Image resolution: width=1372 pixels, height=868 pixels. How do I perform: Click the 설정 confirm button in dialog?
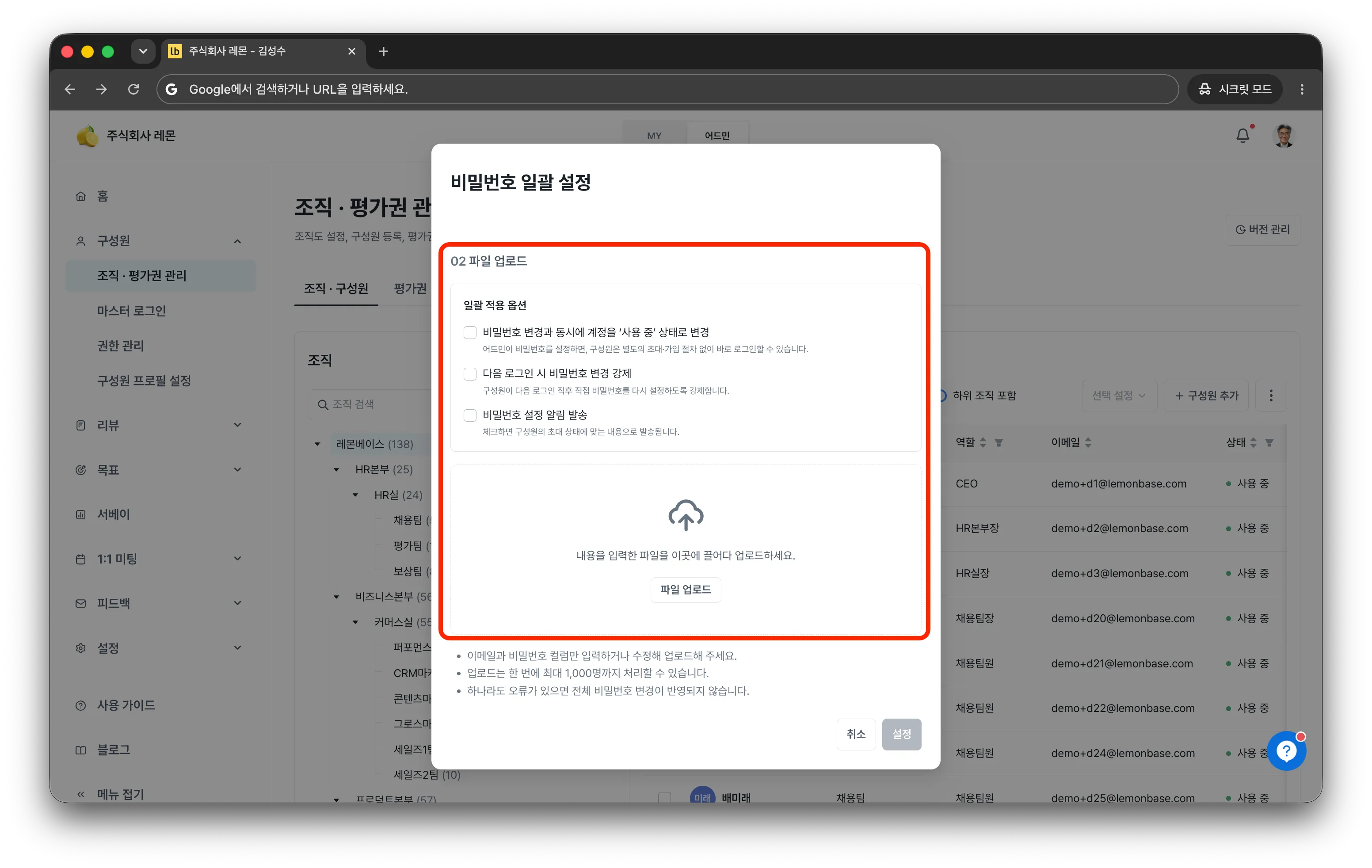(901, 734)
